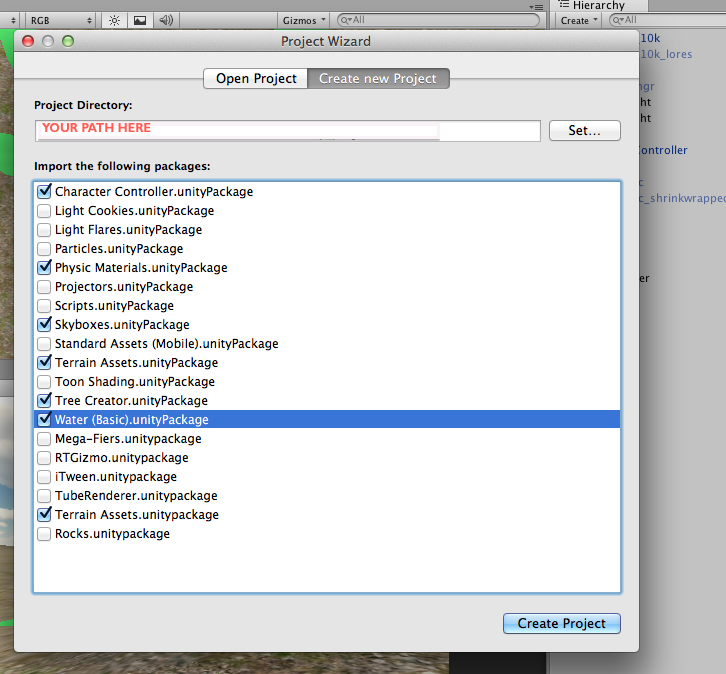
Task: Check Mega-Fiers.unitypackage
Action: point(44,438)
